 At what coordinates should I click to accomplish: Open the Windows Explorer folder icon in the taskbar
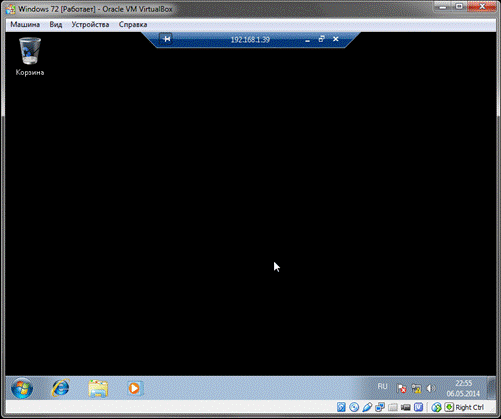click(98, 388)
